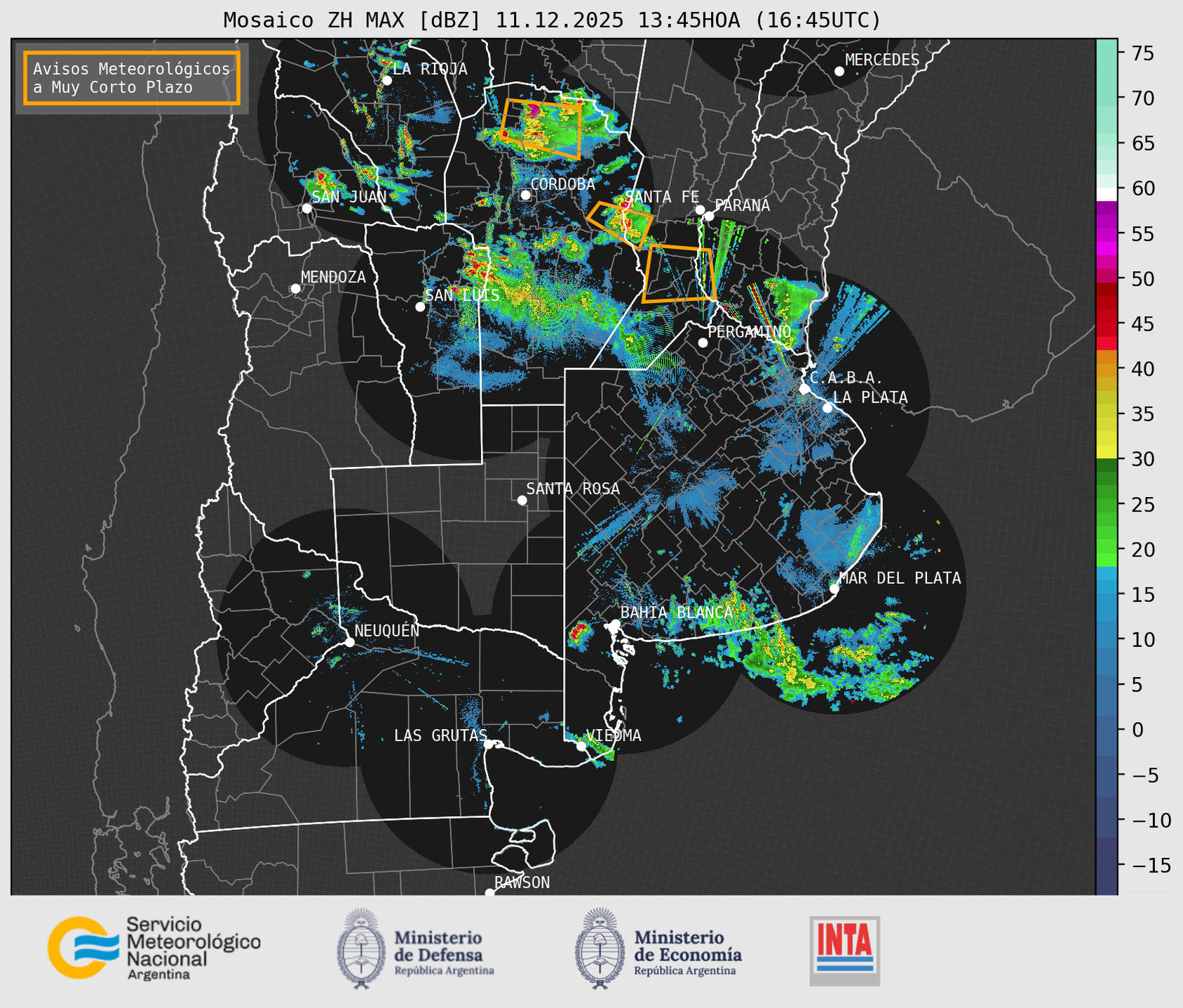Click the Mendoza city marker dot
The image size is (1183, 1008).
[295, 289]
